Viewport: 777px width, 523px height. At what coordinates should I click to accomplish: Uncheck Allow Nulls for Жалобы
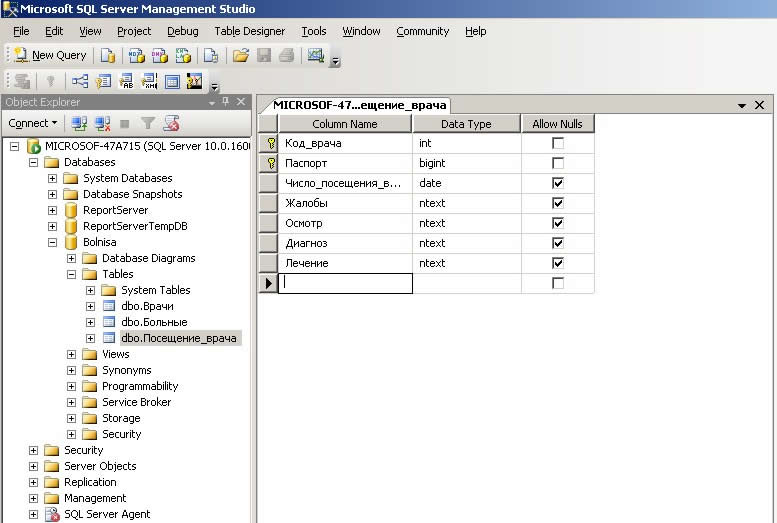(x=558, y=203)
